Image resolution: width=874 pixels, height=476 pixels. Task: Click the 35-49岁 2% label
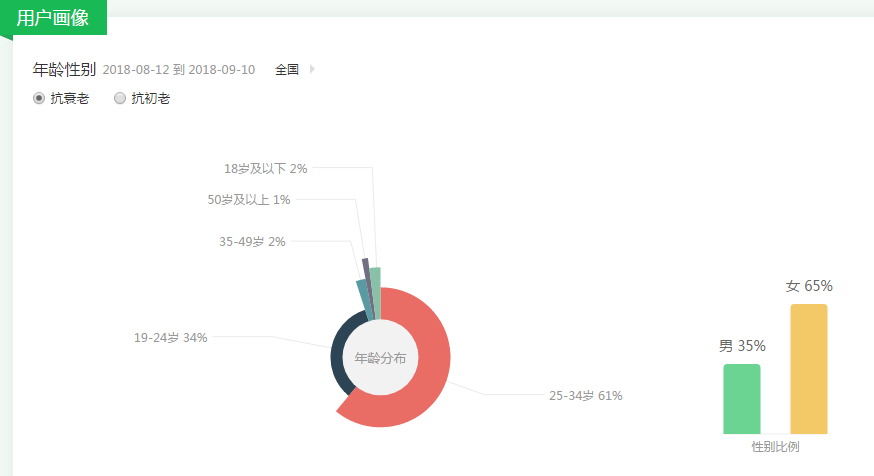252,242
